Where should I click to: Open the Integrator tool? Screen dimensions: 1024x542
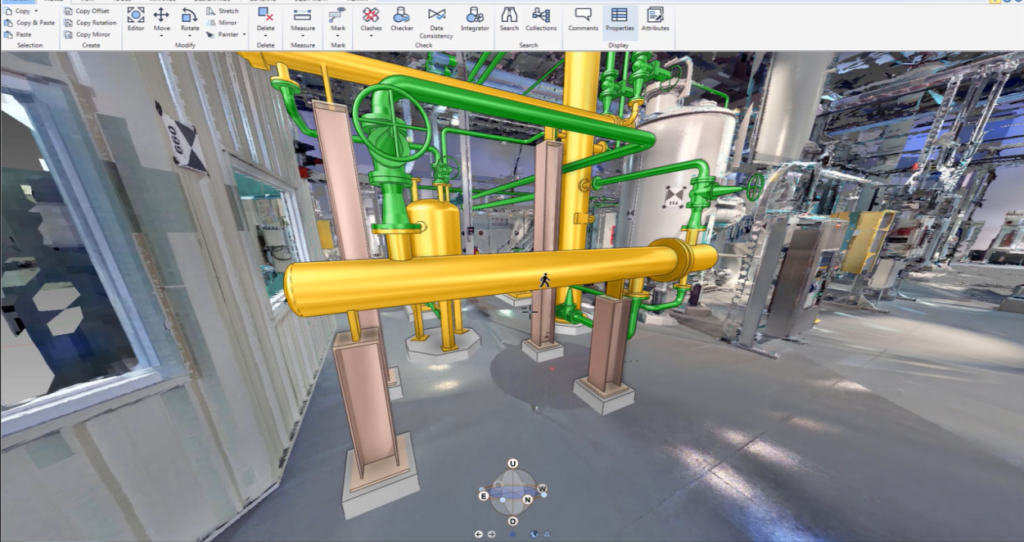pyautogui.click(x=475, y=18)
